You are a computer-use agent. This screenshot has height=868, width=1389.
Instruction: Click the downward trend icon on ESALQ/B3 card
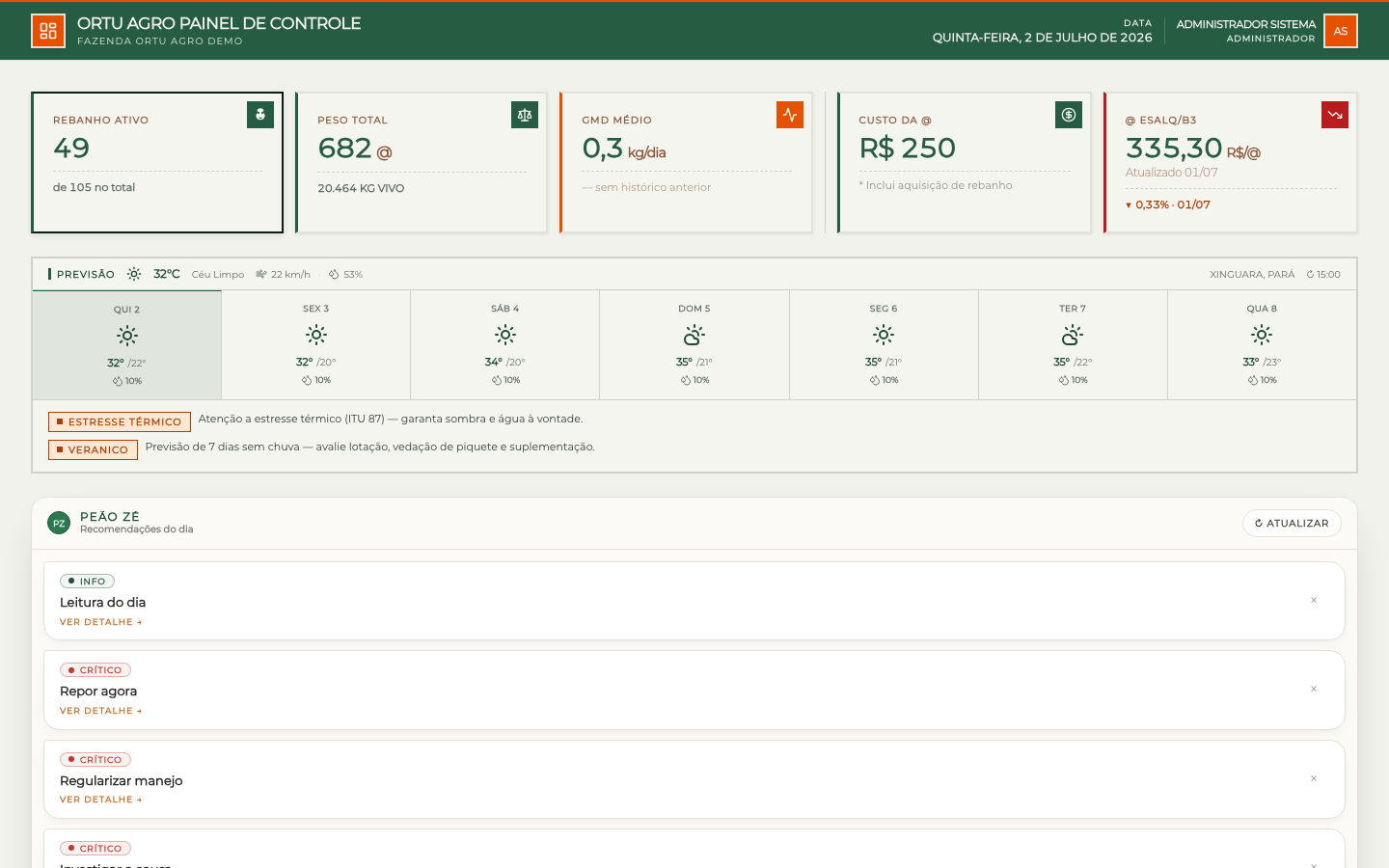1335,115
